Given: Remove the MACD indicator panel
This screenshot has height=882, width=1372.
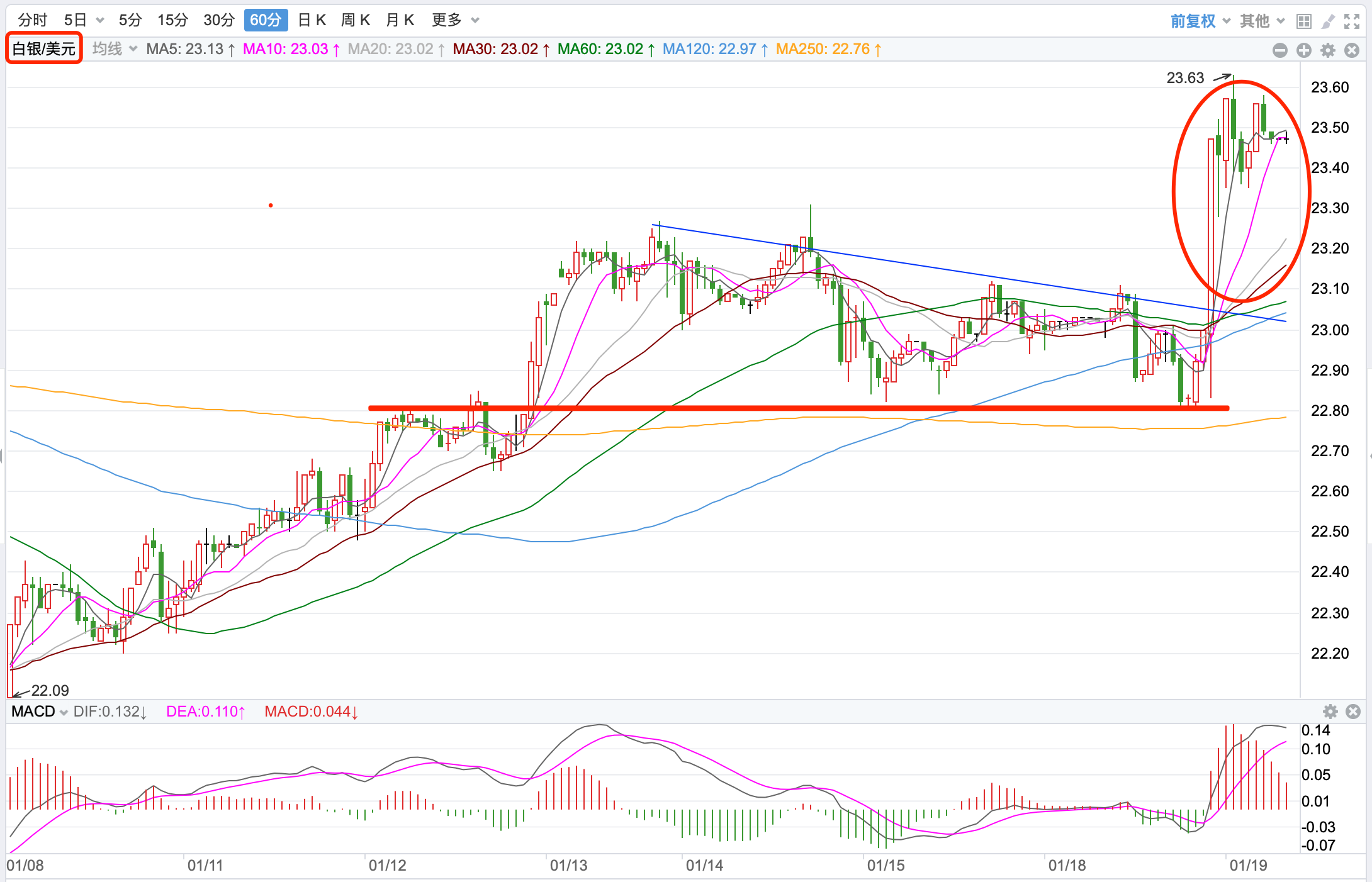Looking at the screenshot, I should click(1353, 712).
